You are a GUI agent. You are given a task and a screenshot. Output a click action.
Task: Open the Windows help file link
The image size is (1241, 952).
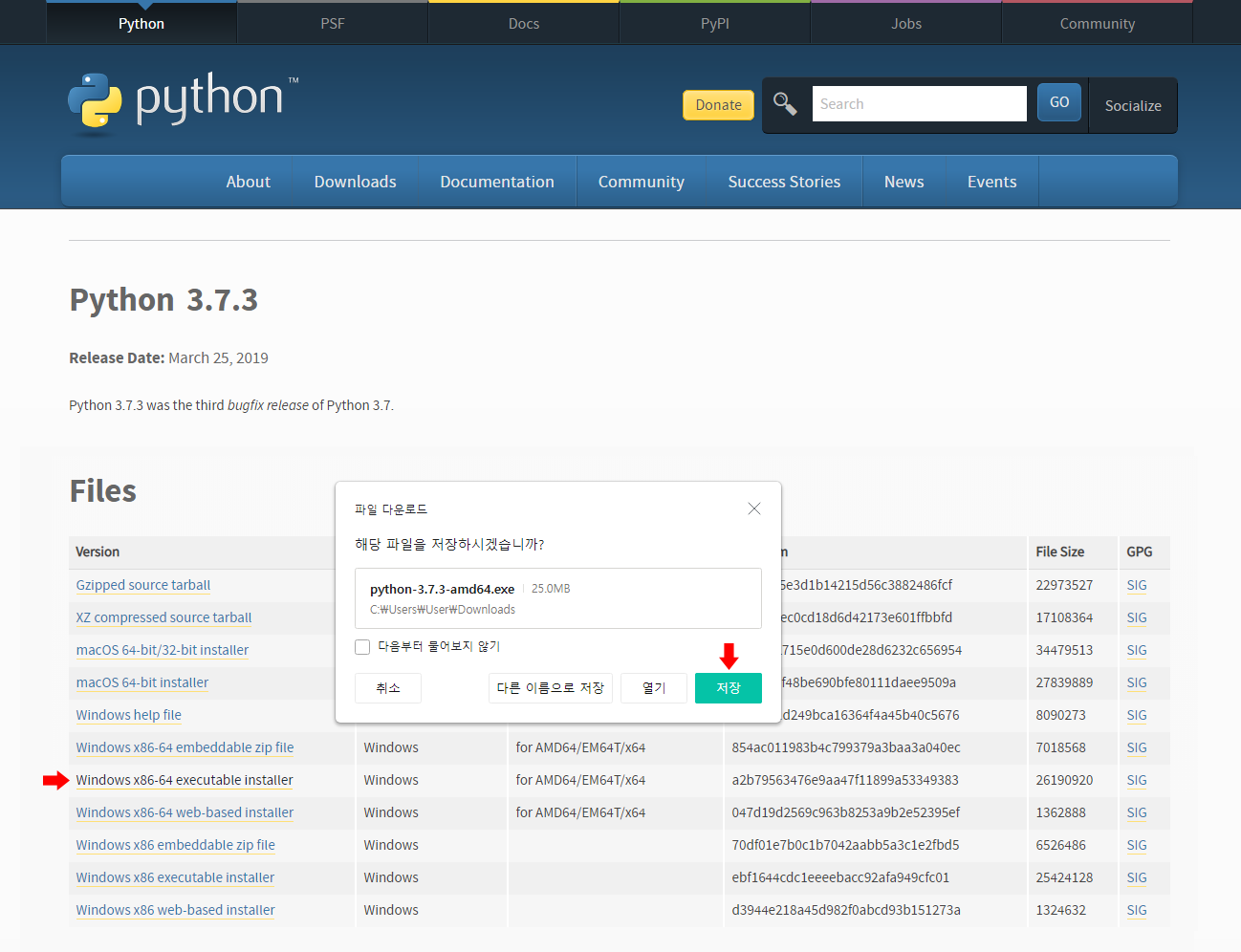(128, 715)
